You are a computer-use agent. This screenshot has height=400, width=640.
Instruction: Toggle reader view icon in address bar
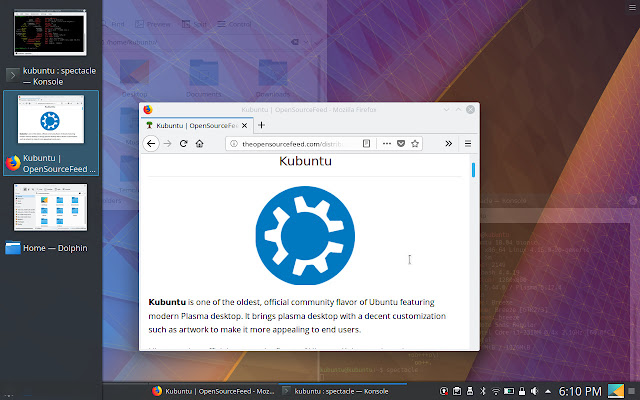(x=367, y=143)
